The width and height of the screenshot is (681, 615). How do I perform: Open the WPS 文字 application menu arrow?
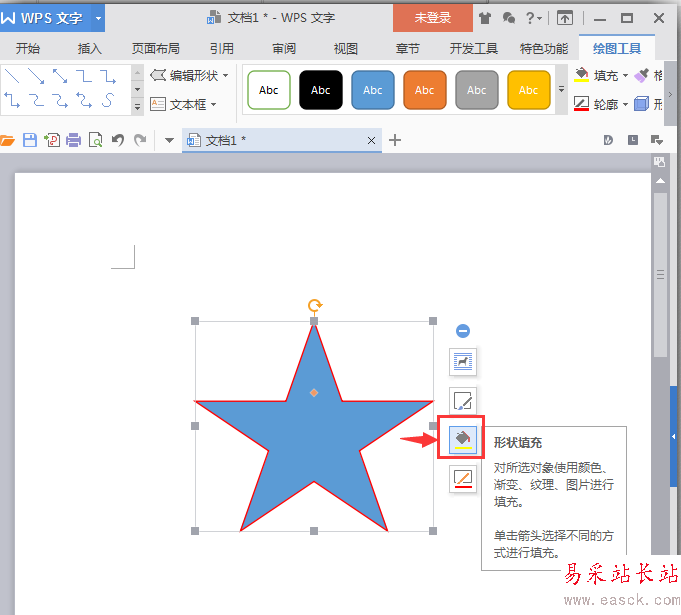[x=98, y=18]
